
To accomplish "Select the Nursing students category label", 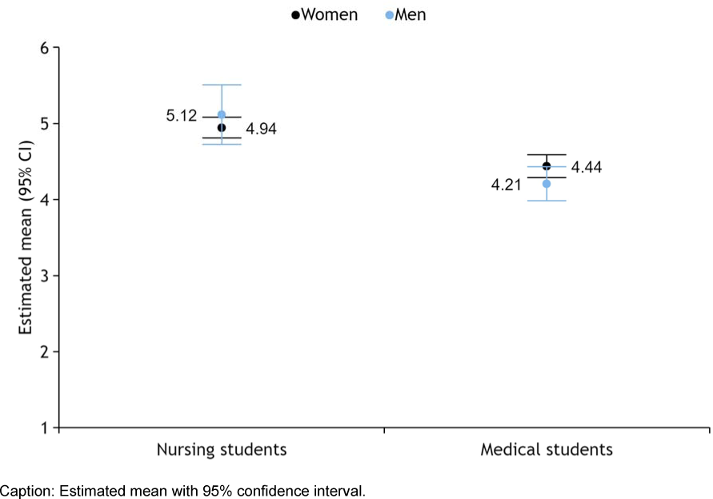I will point(222,449).
